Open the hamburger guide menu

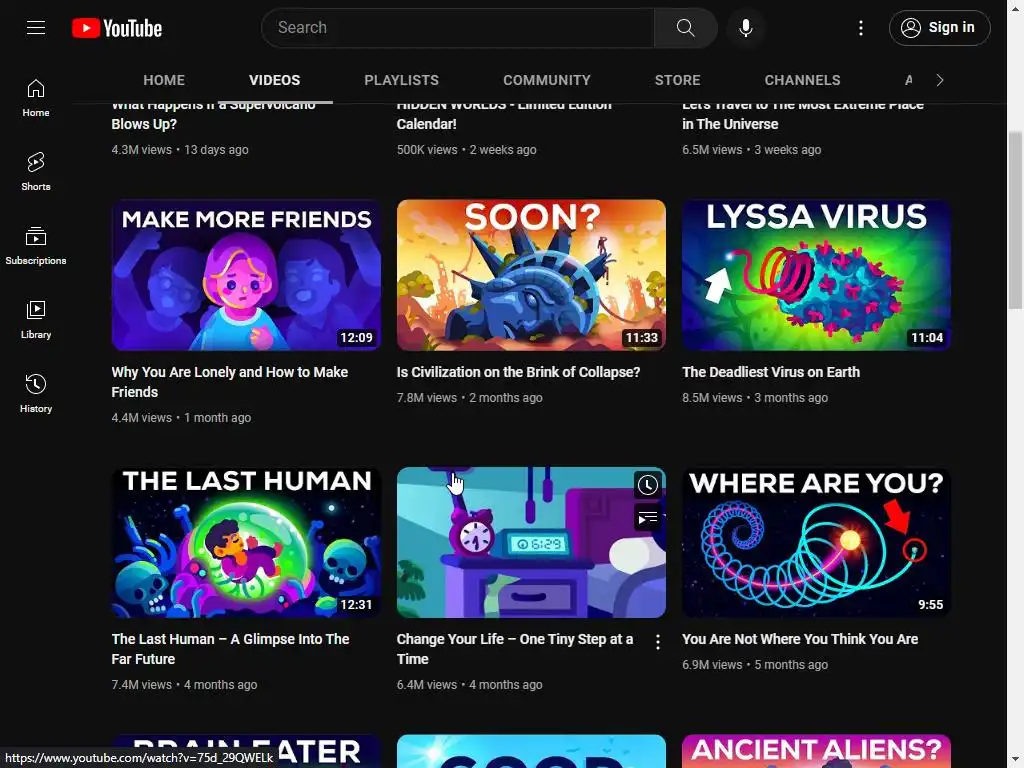pyautogui.click(x=36, y=27)
